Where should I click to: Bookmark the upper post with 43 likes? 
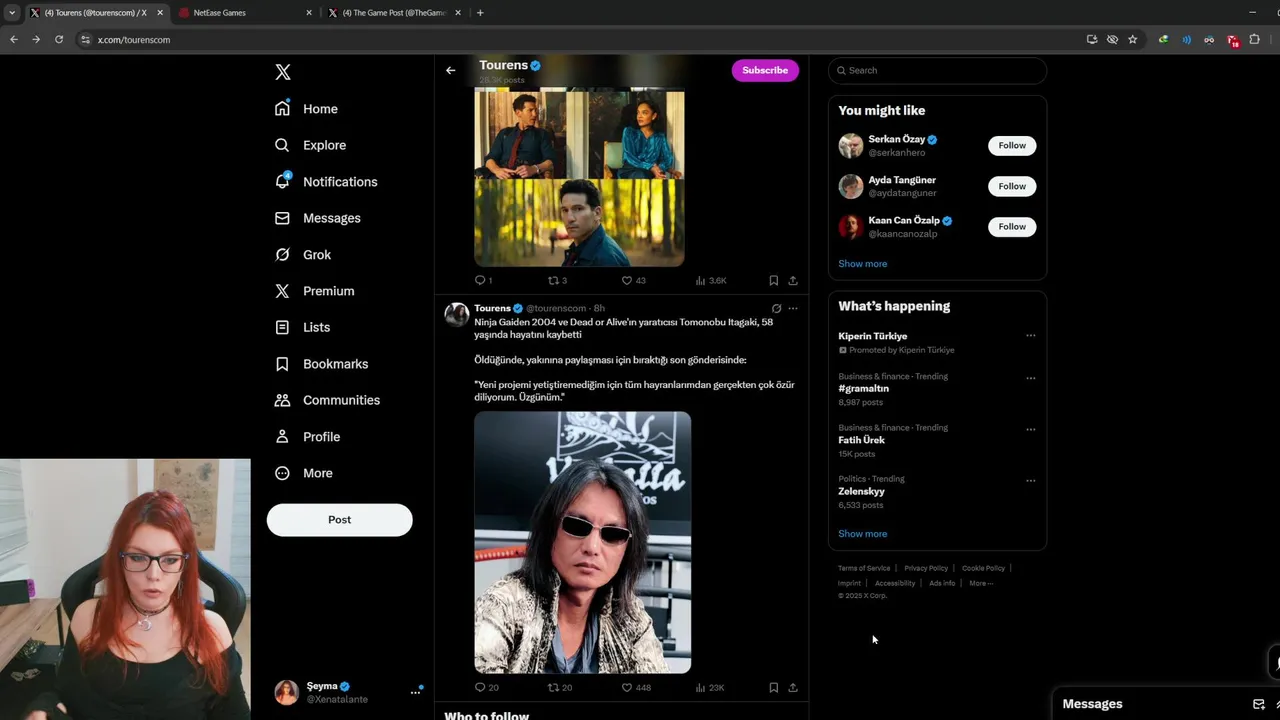773,281
